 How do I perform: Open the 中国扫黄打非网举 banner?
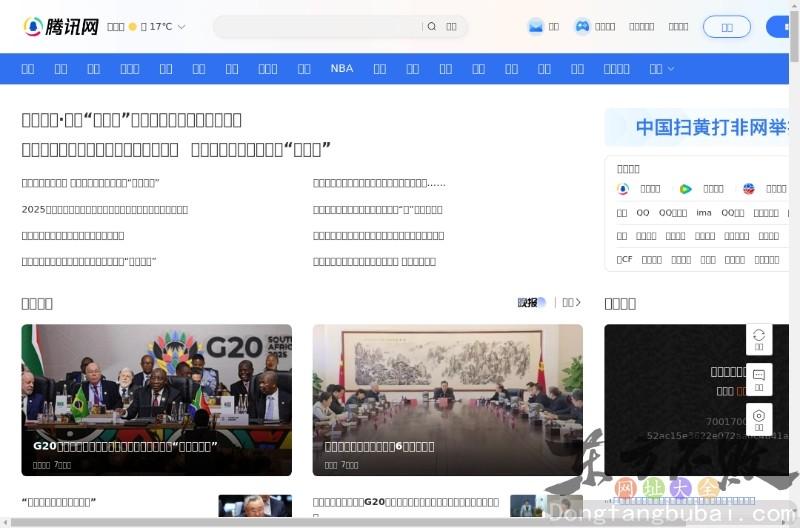697,127
